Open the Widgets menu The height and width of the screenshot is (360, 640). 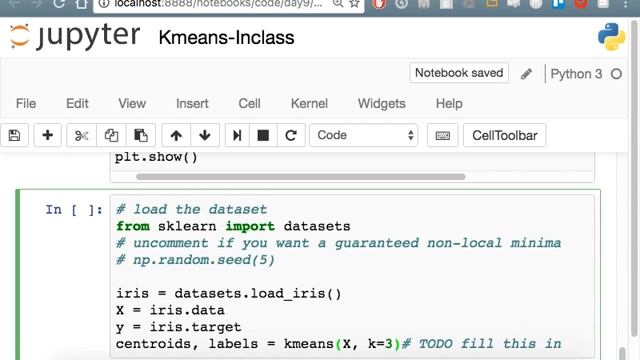pos(382,104)
